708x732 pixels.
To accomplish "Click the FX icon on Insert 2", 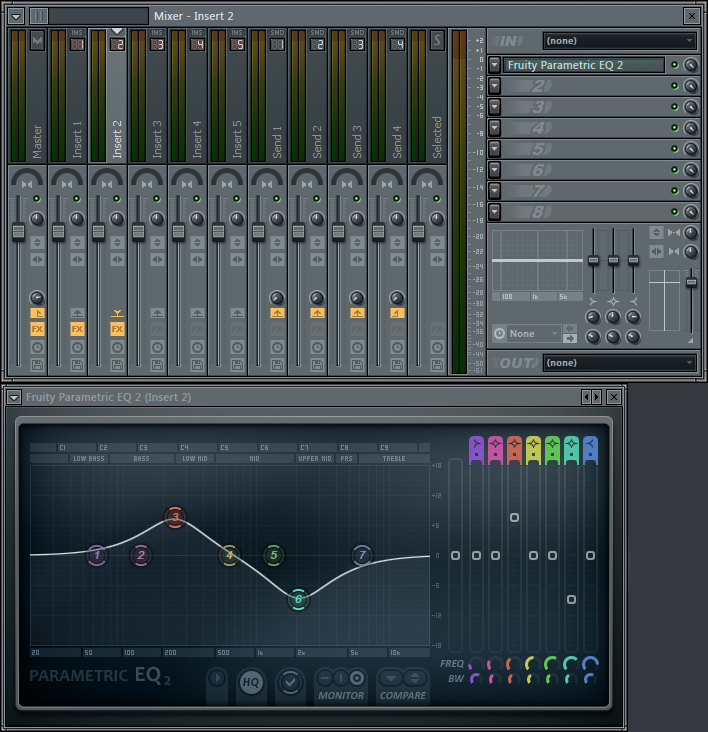I will pyautogui.click(x=117, y=329).
